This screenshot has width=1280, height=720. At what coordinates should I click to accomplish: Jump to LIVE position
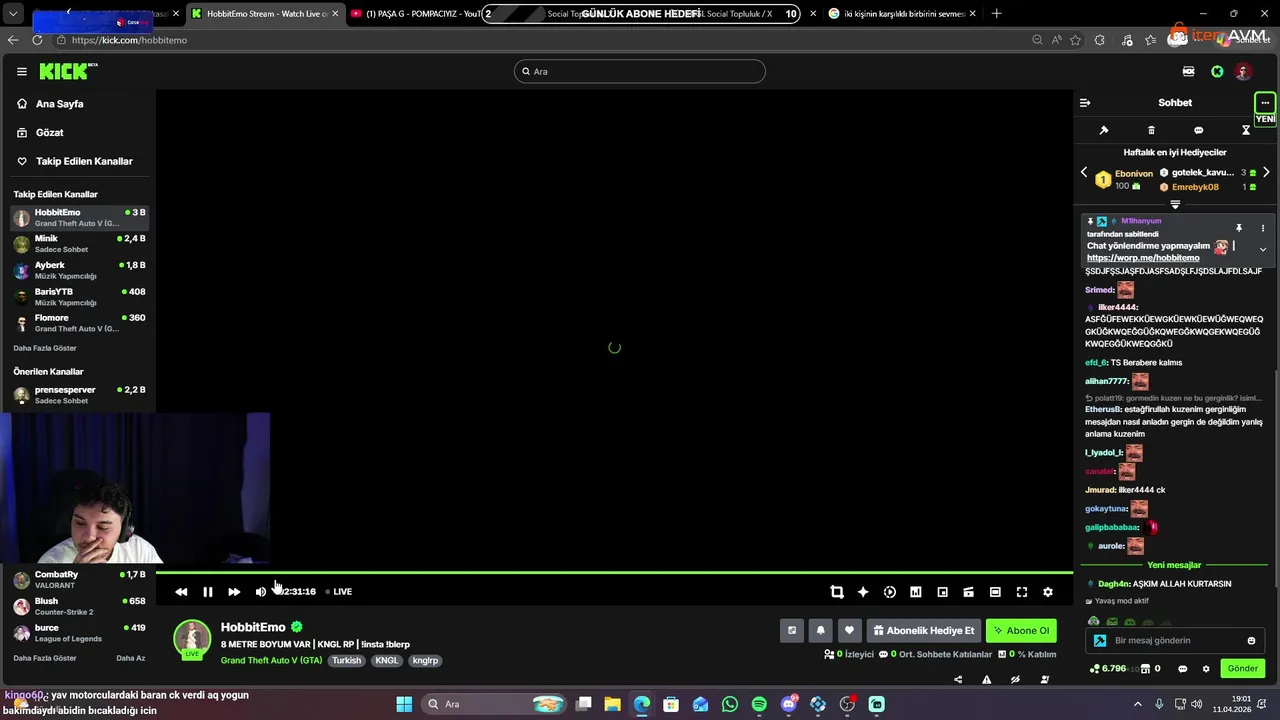coord(338,592)
